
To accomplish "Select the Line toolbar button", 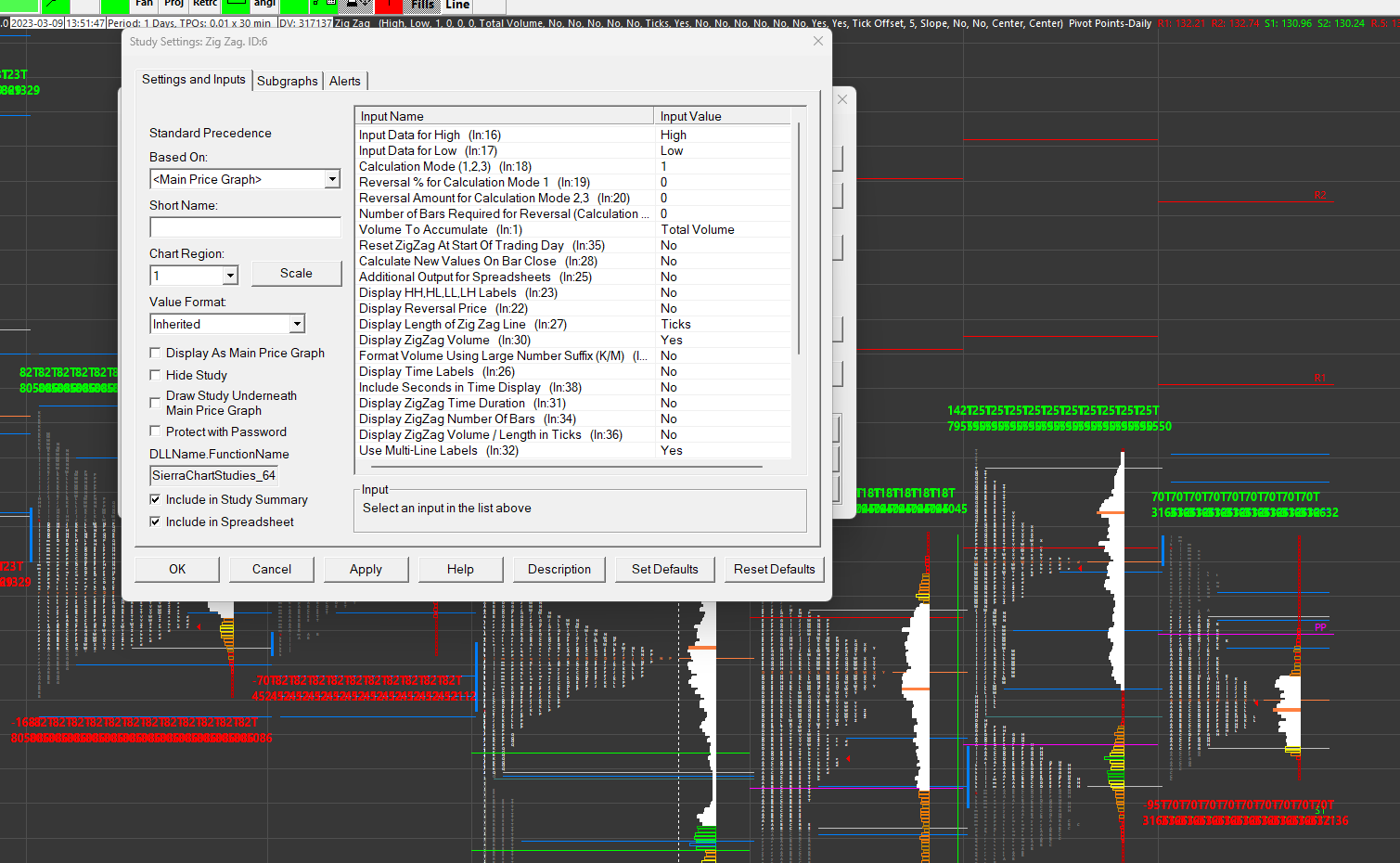I will point(457,5).
